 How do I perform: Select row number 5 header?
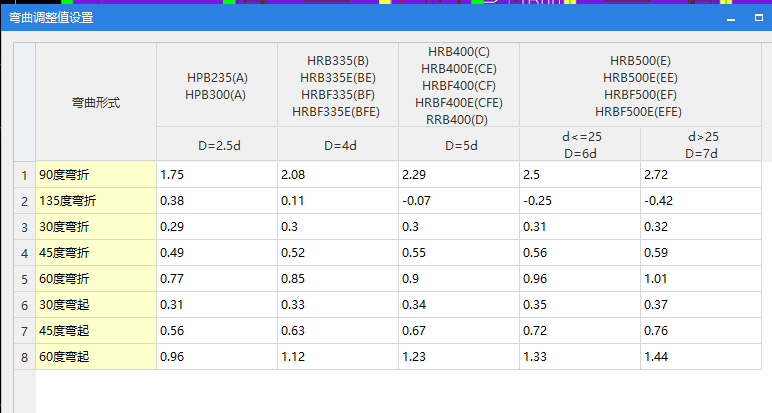point(25,279)
